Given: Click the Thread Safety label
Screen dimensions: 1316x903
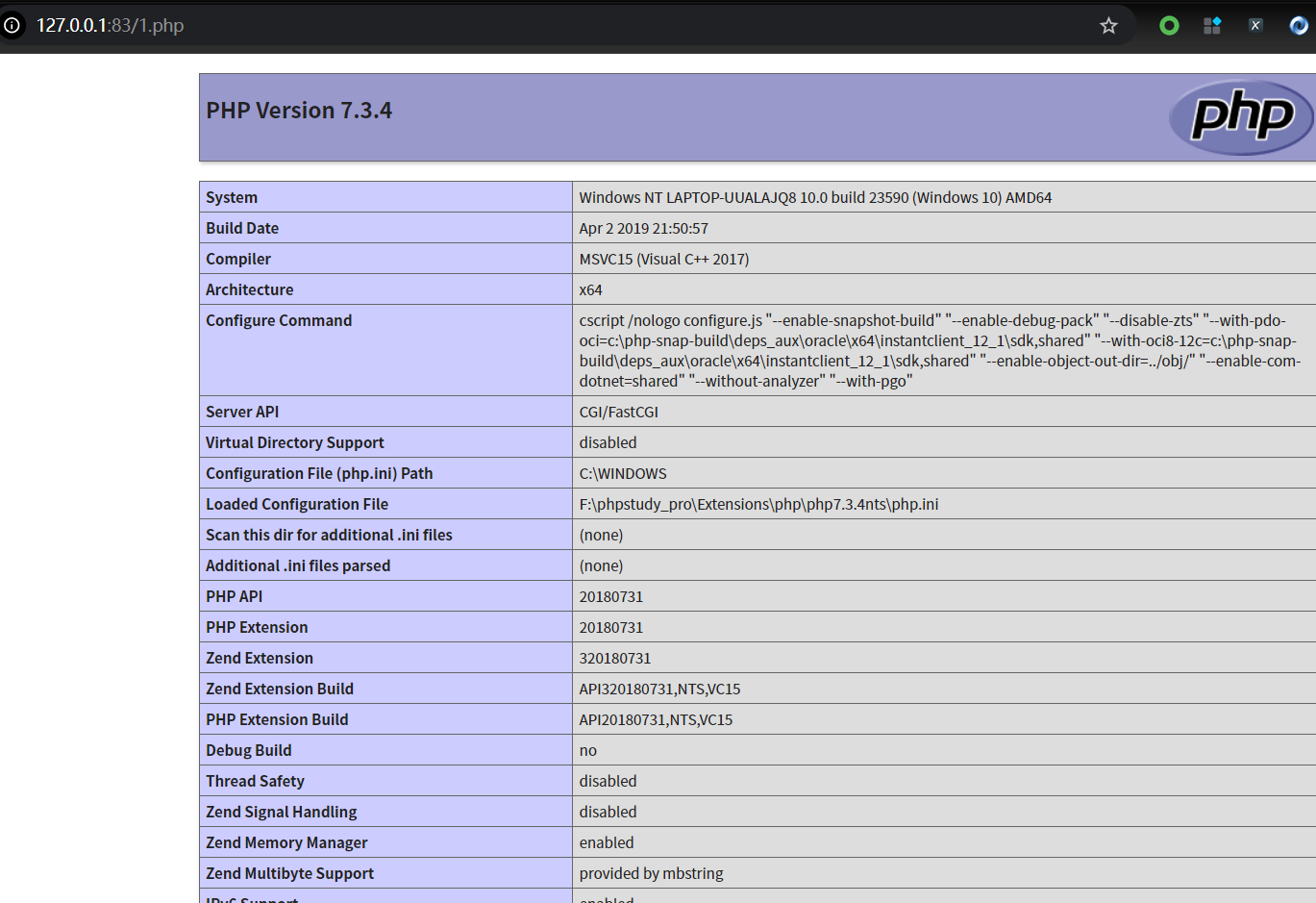Looking at the screenshot, I should pos(255,781).
